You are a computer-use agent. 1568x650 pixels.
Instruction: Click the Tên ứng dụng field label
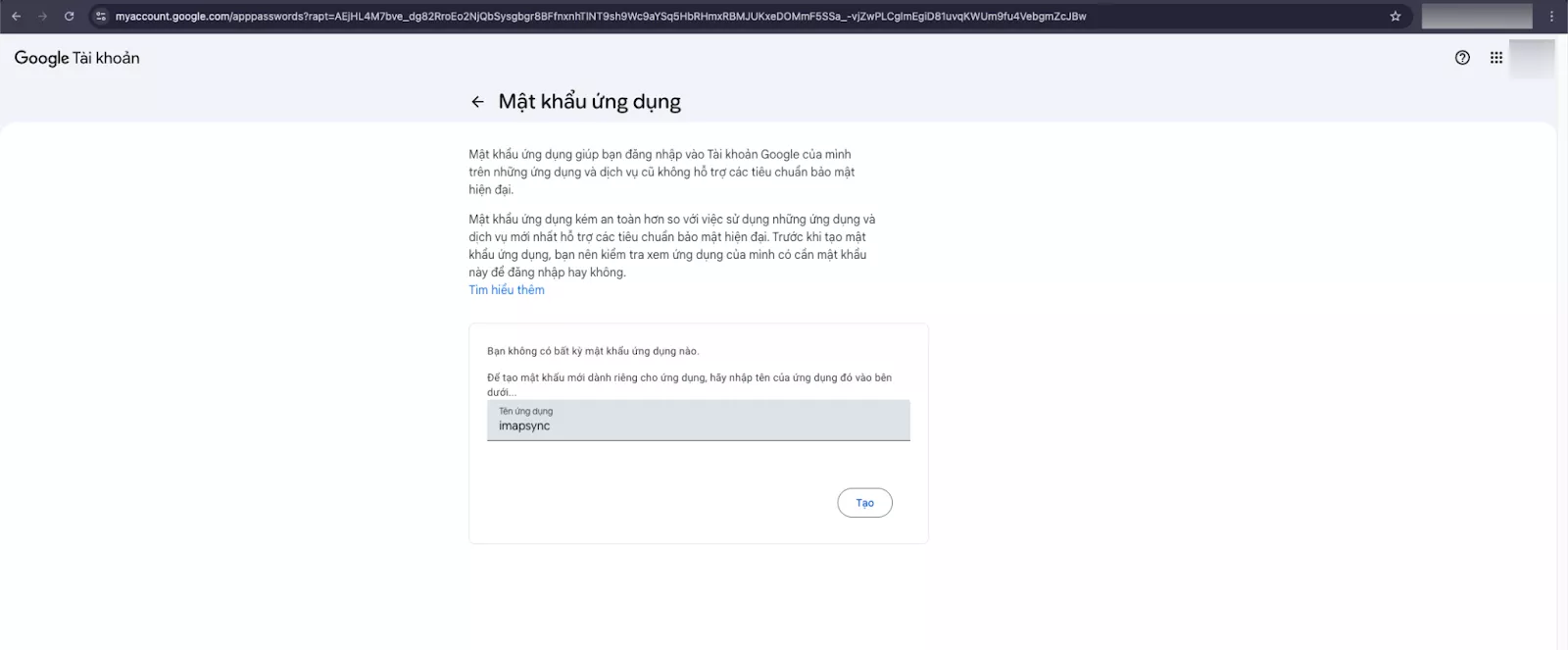click(x=525, y=411)
